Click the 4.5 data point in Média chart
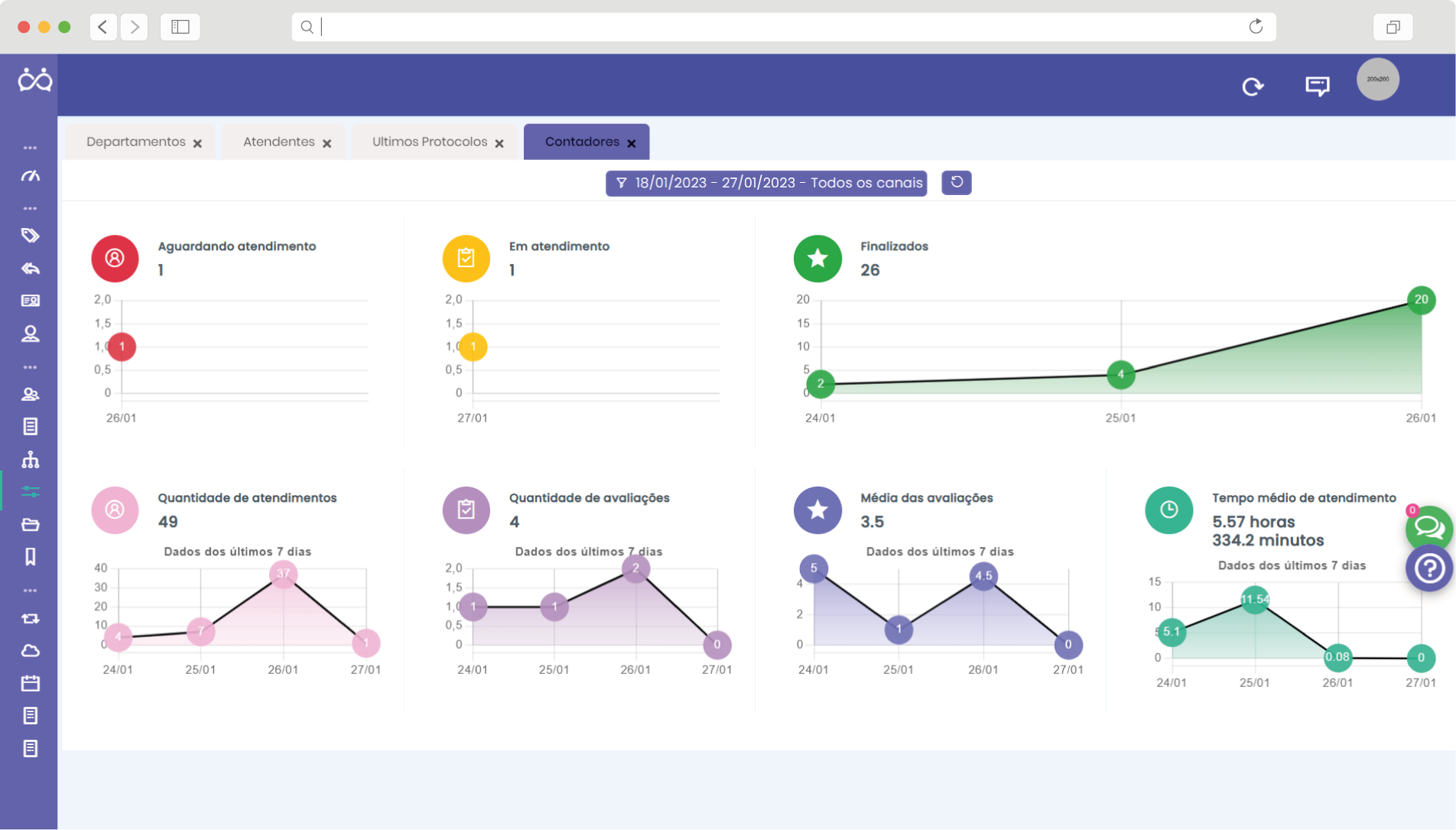Screen dimensions: 1456x830 [x=983, y=576]
